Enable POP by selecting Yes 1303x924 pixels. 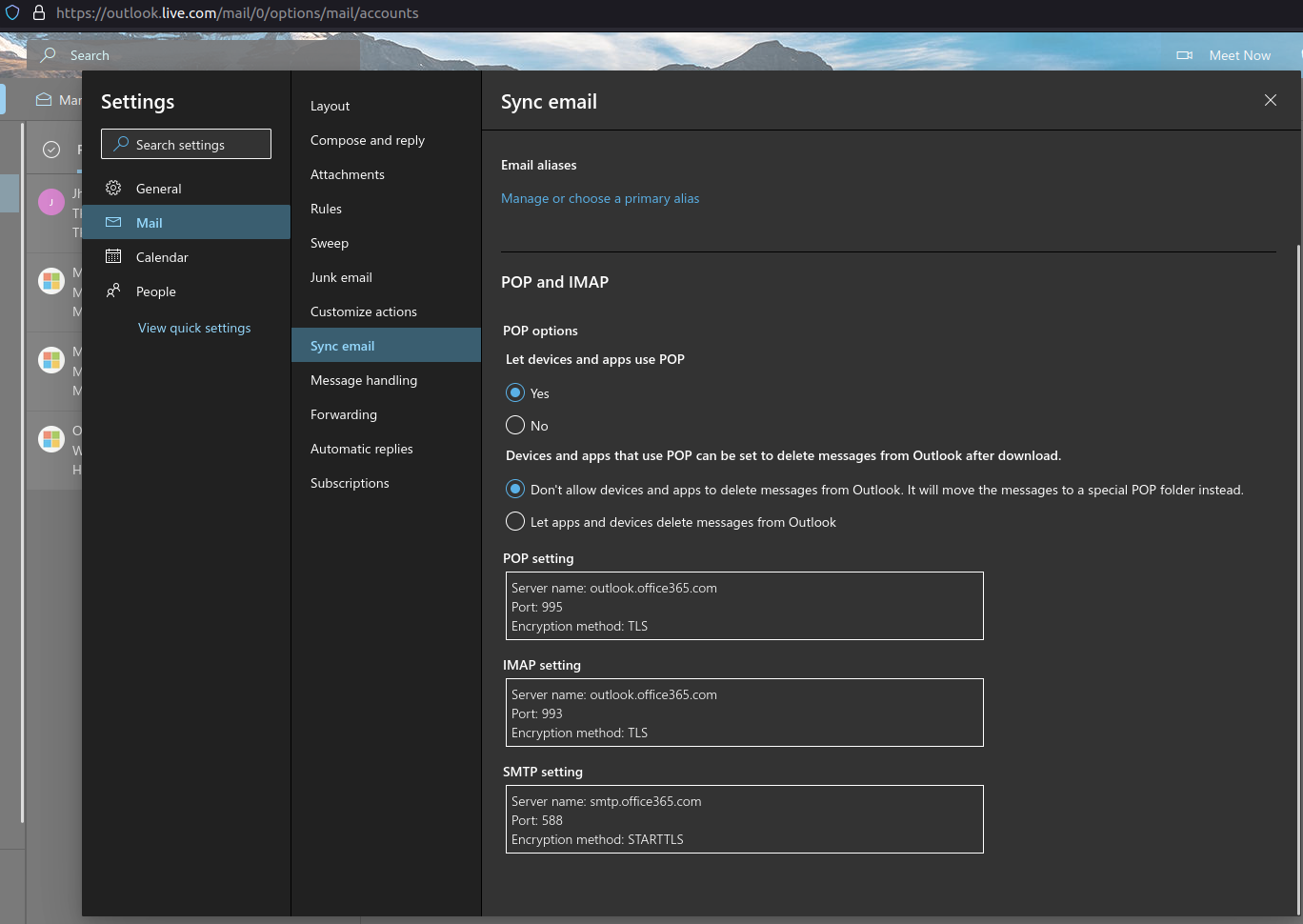click(514, 392)
